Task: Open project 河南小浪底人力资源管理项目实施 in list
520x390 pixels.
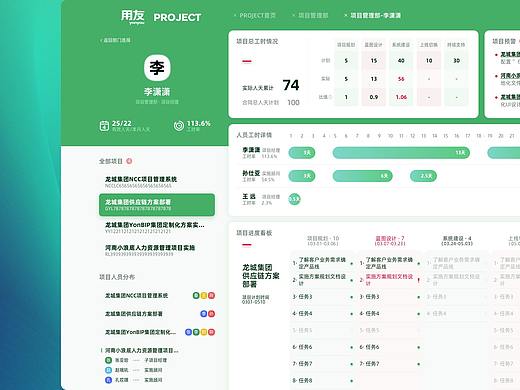Action: [x=157, y=250]
